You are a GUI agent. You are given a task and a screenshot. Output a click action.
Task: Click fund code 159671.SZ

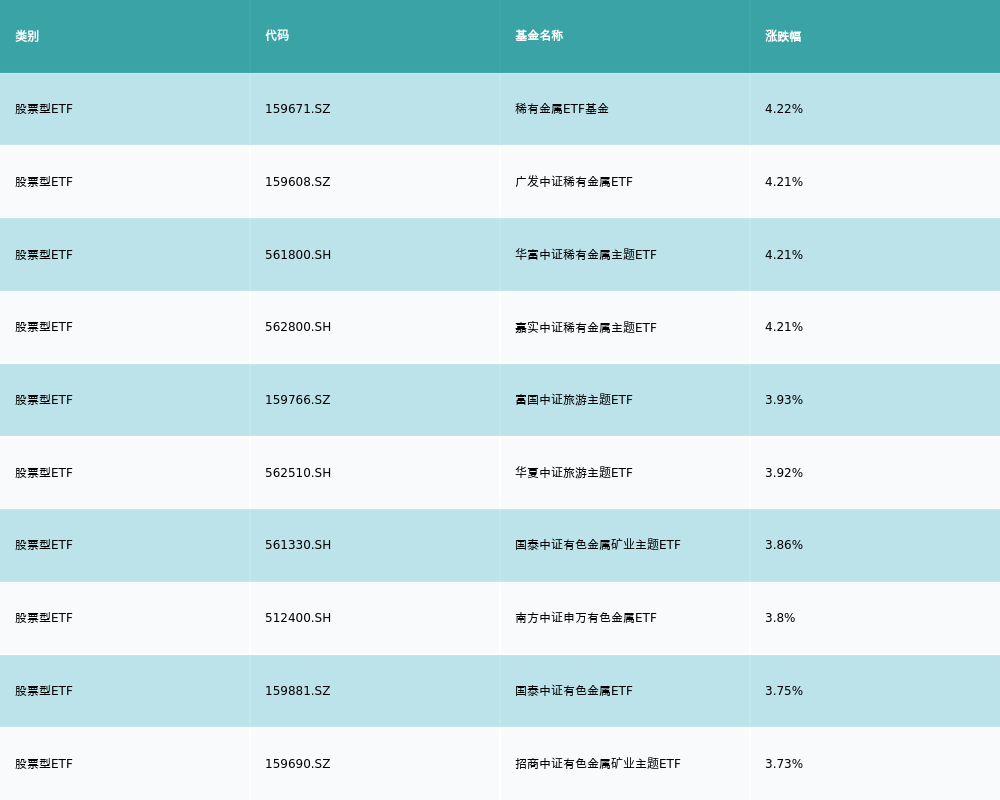297,109
